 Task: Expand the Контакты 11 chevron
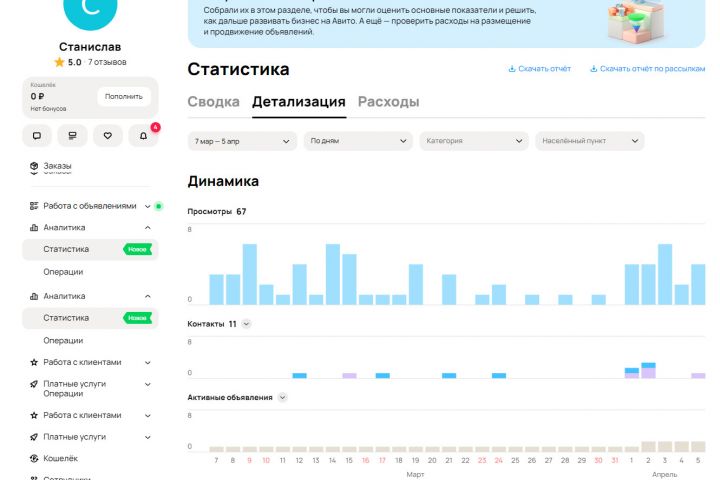(x=246, y=324)
